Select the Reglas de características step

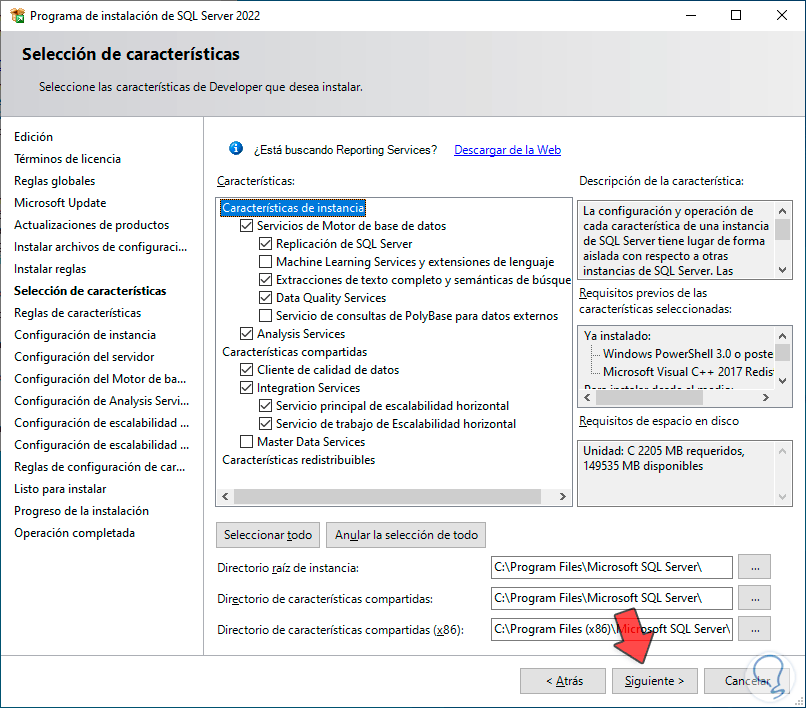point(78,313)
